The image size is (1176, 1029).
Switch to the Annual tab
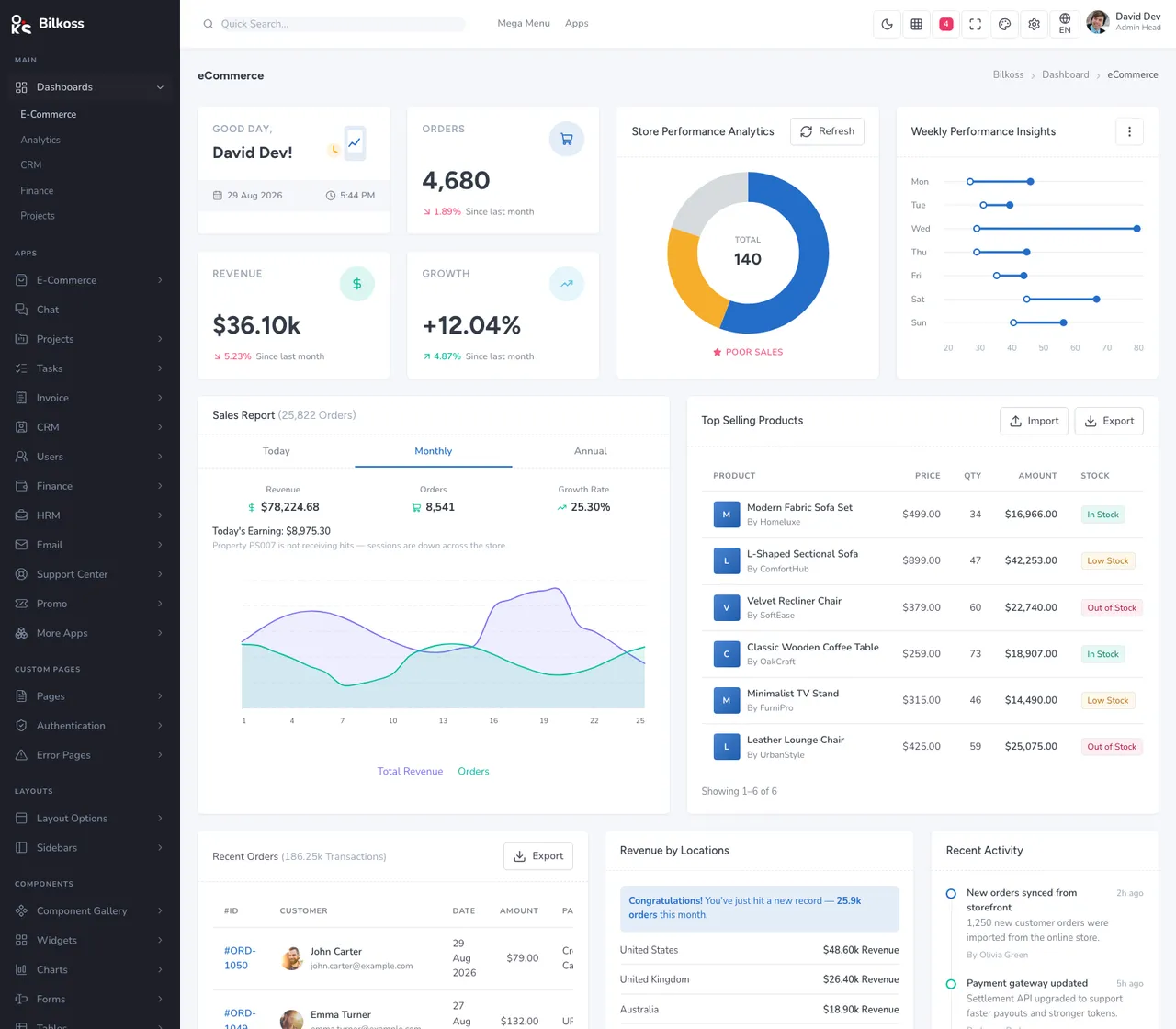point(591,451)
